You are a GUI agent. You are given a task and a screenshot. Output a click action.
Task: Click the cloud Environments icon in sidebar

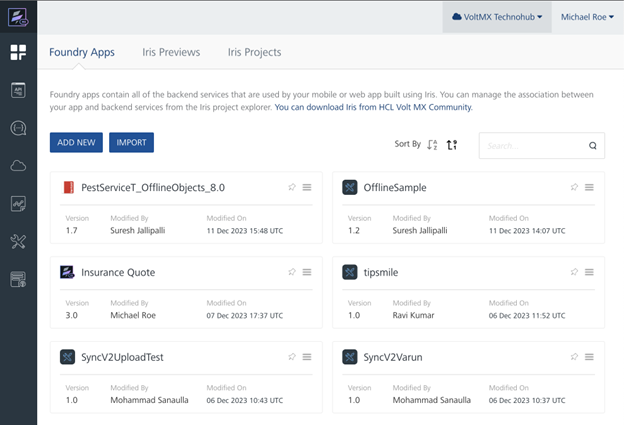[x=18, y=165]
